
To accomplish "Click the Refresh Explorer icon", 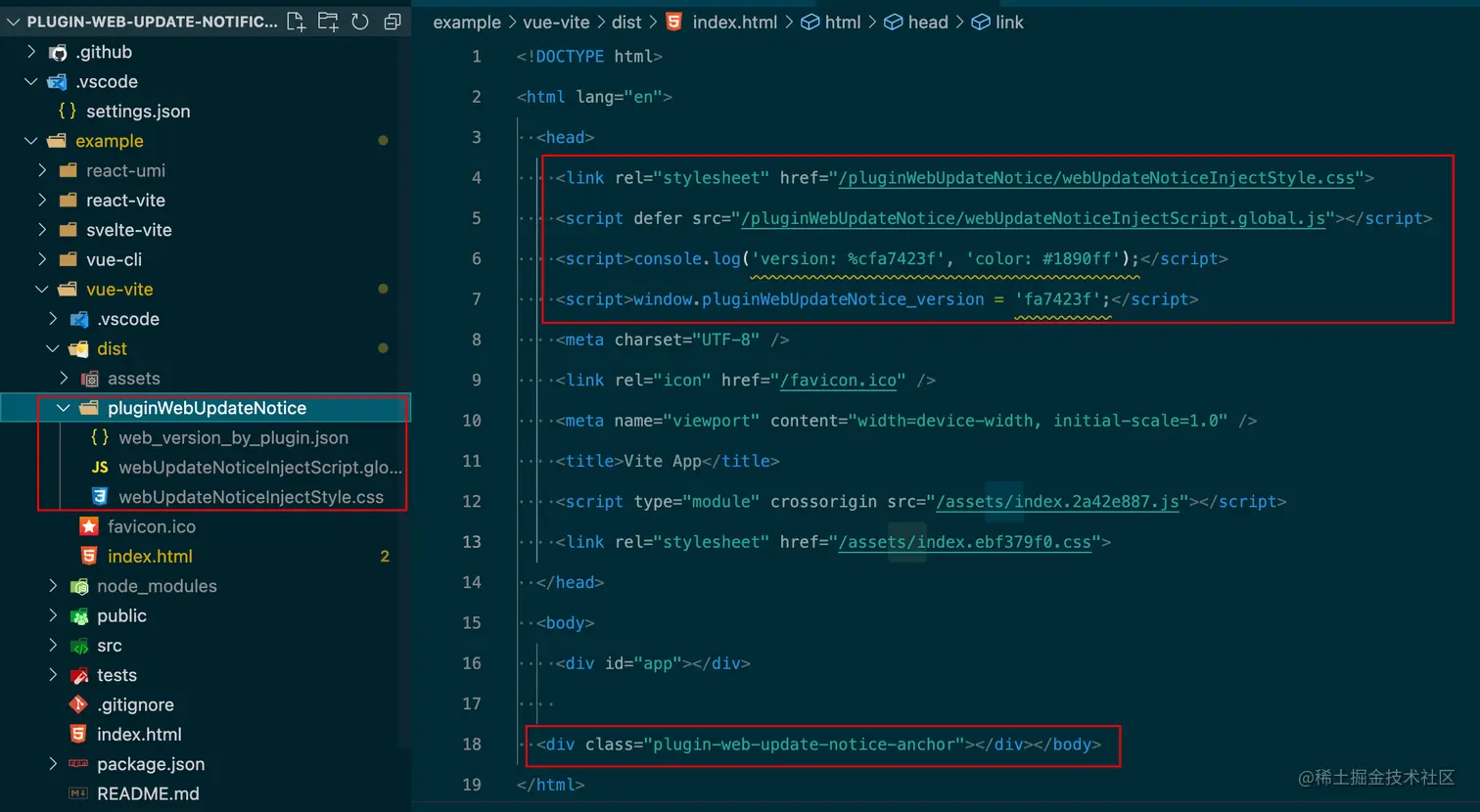I will [360, 22].
